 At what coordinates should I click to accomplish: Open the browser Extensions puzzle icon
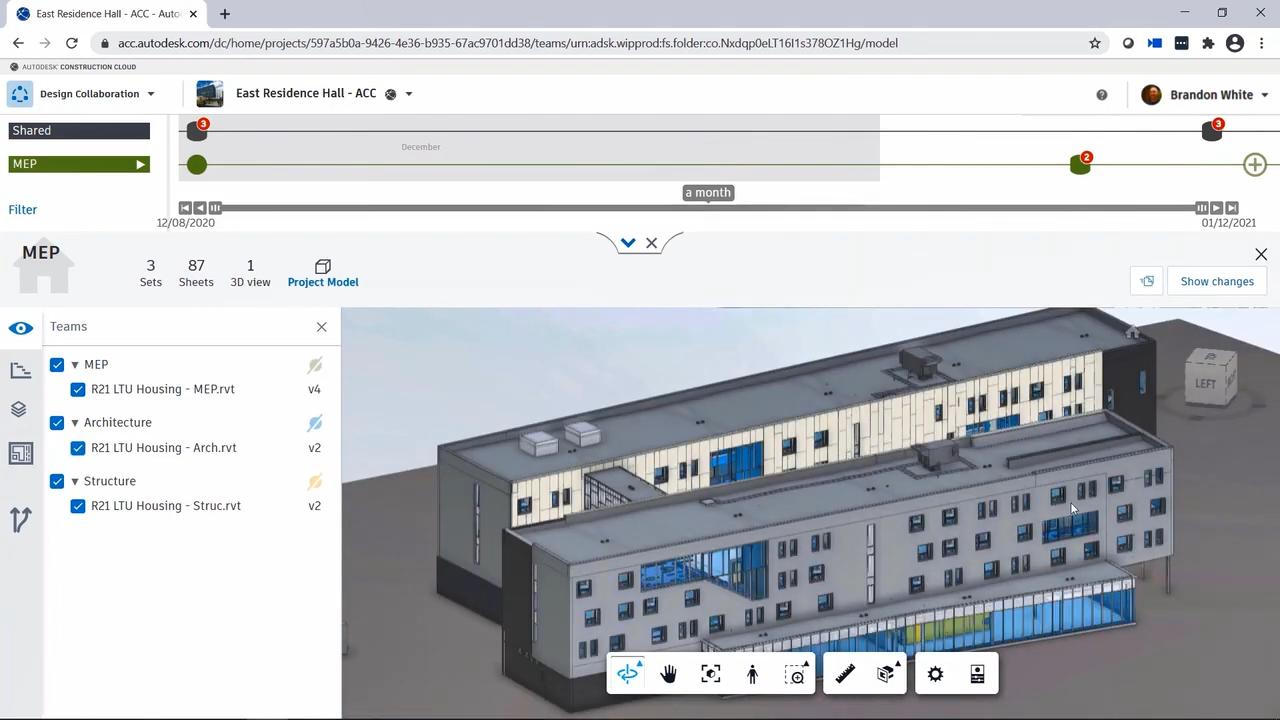tap(1208, 43)
